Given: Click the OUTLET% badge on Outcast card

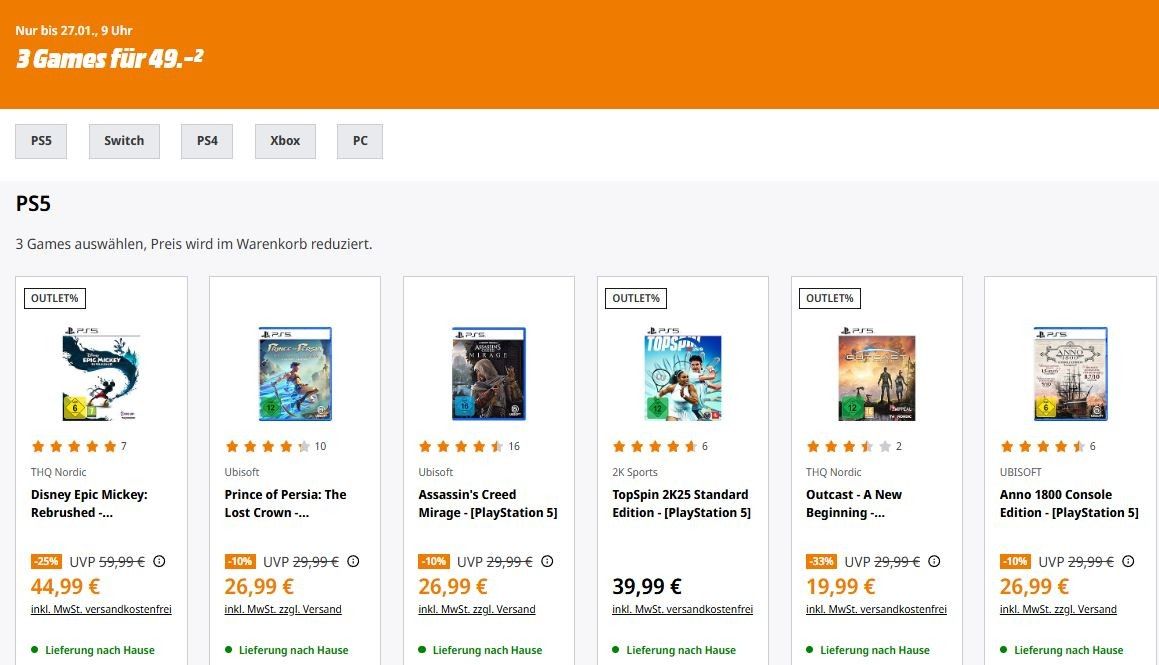Looking at the screenshot, I should (x=830, y=298).
